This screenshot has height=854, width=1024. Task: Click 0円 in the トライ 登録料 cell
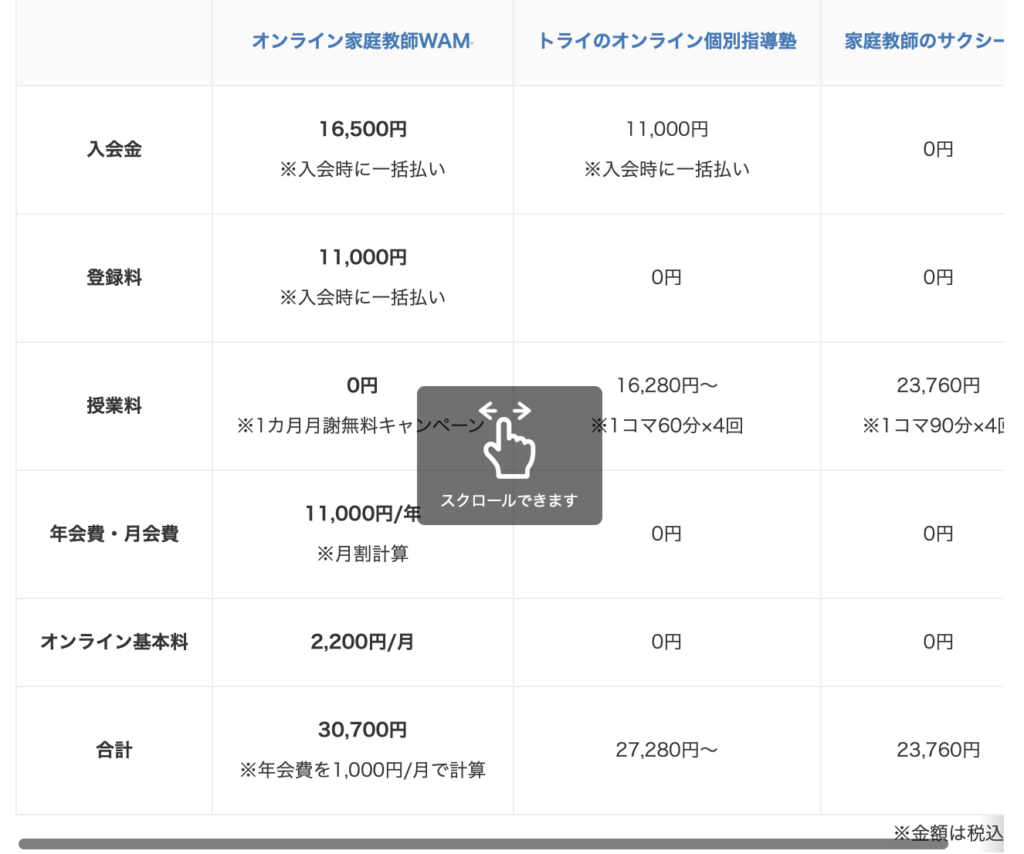point(666,277)
